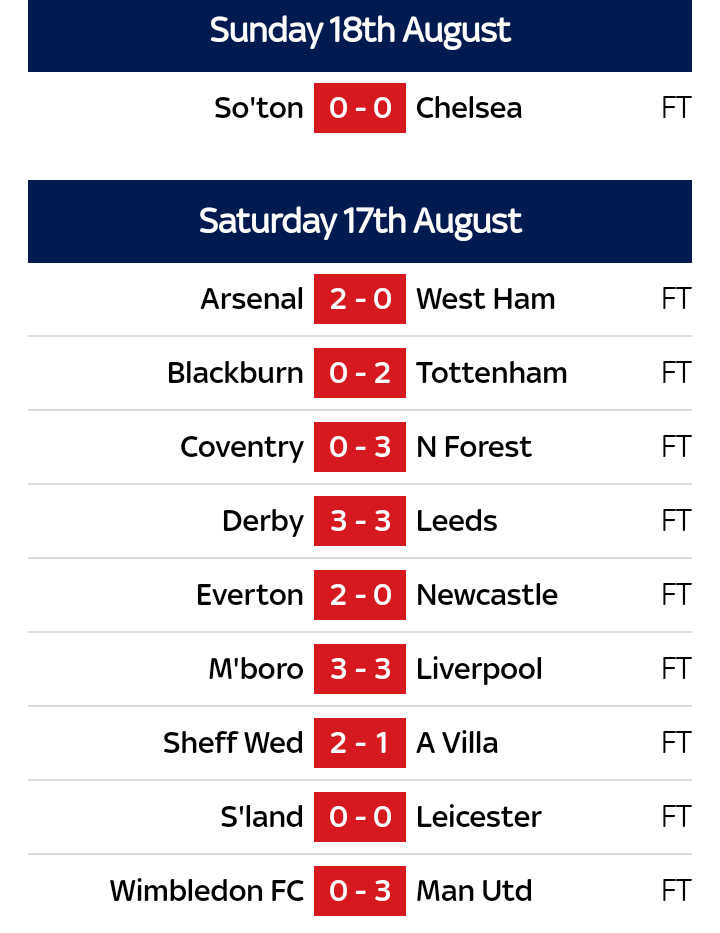Click the Wimbledon FC team name
720x933 pixels.
pyautogui.click(x=206, y=891)
